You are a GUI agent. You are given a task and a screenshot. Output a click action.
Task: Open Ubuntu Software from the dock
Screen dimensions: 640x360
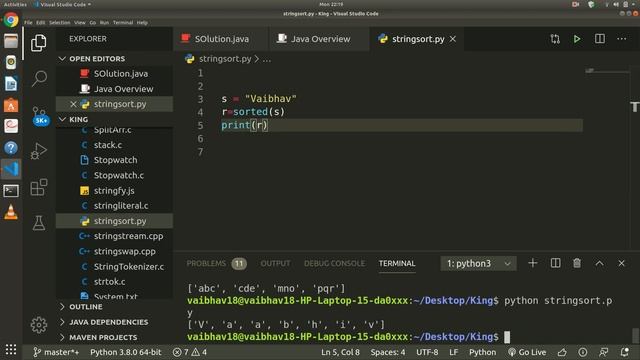[11, 105]
